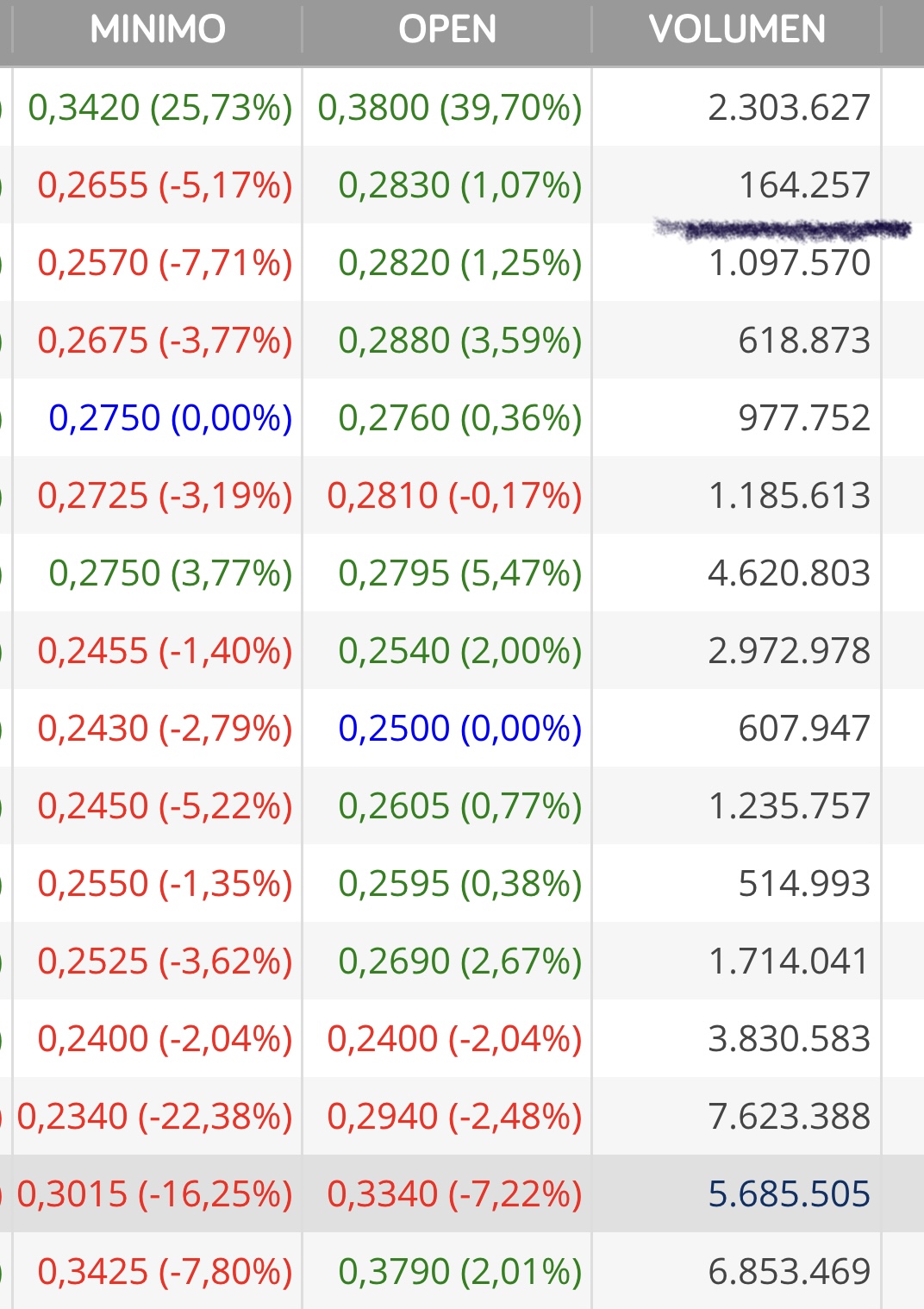The image size is (924, 1309).
Task: Select minimum value 0,3420 (25,73%)
Action: point(160,108)
